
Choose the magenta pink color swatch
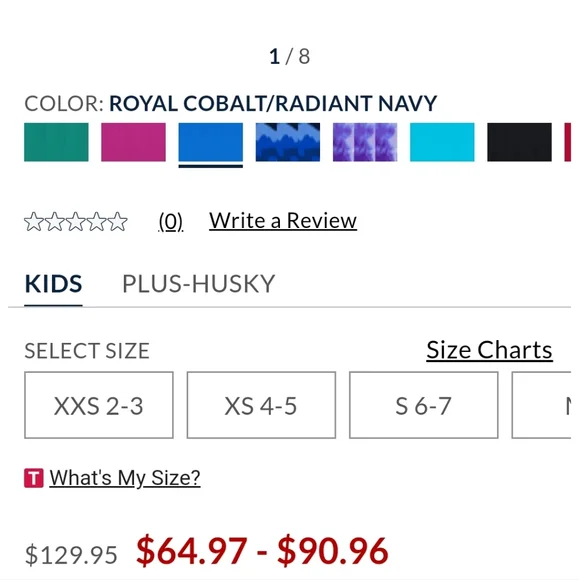133,142
